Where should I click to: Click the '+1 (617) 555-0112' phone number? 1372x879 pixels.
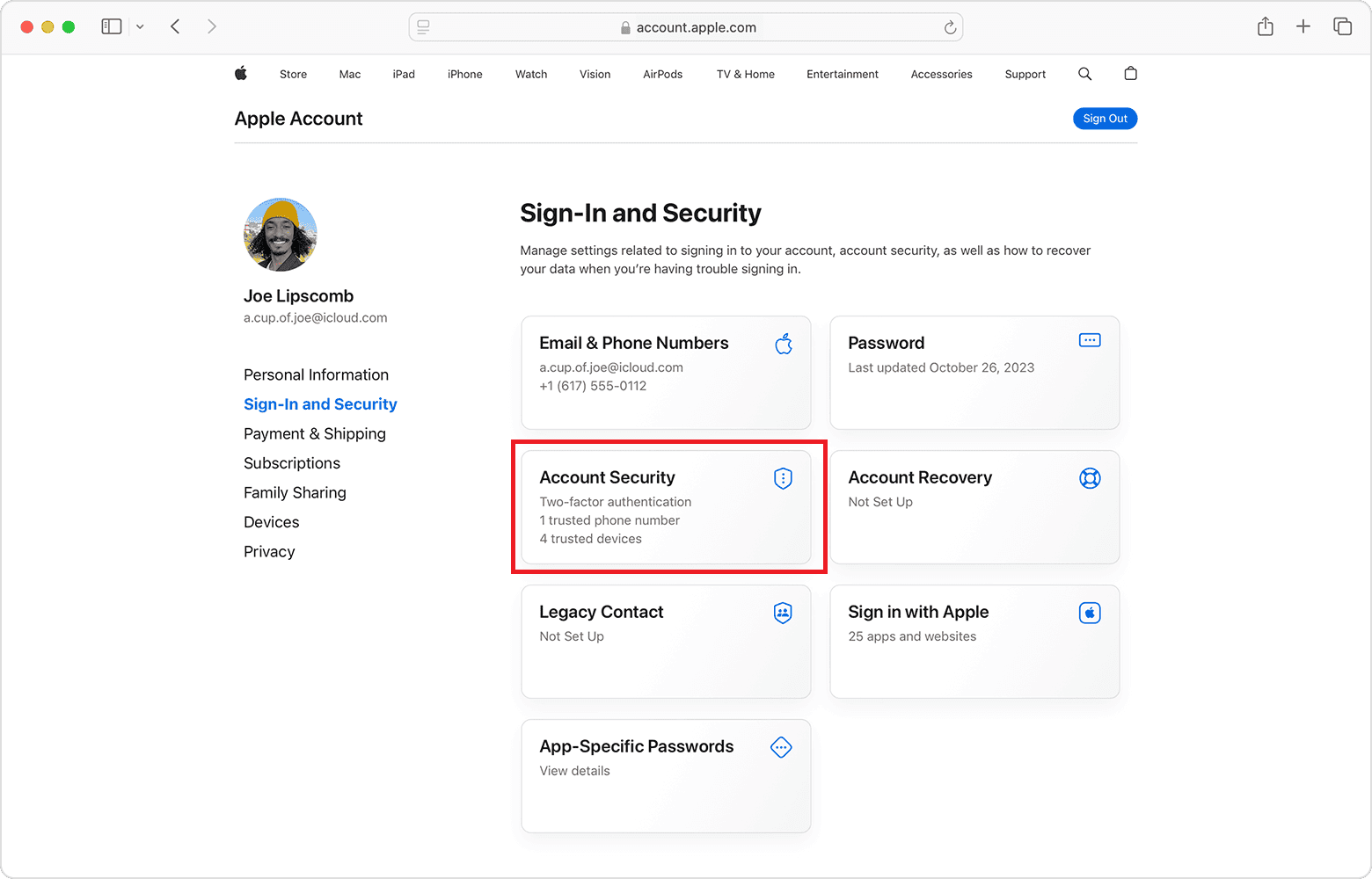click(593, 386)
